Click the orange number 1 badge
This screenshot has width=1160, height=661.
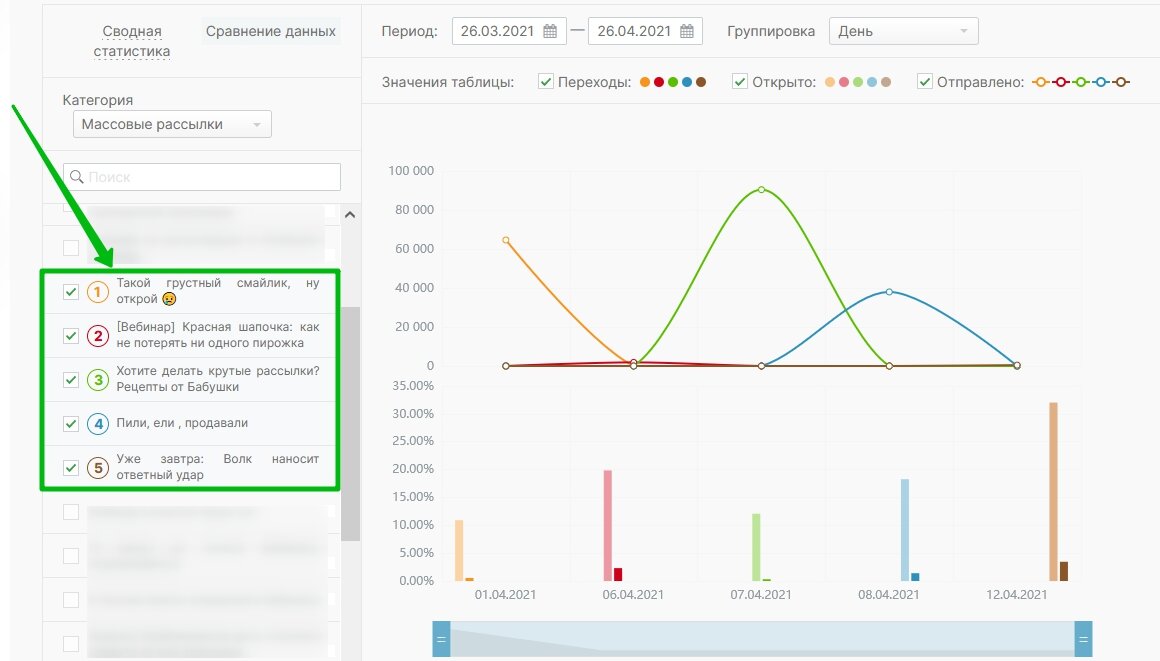click(x=98, y=292)
